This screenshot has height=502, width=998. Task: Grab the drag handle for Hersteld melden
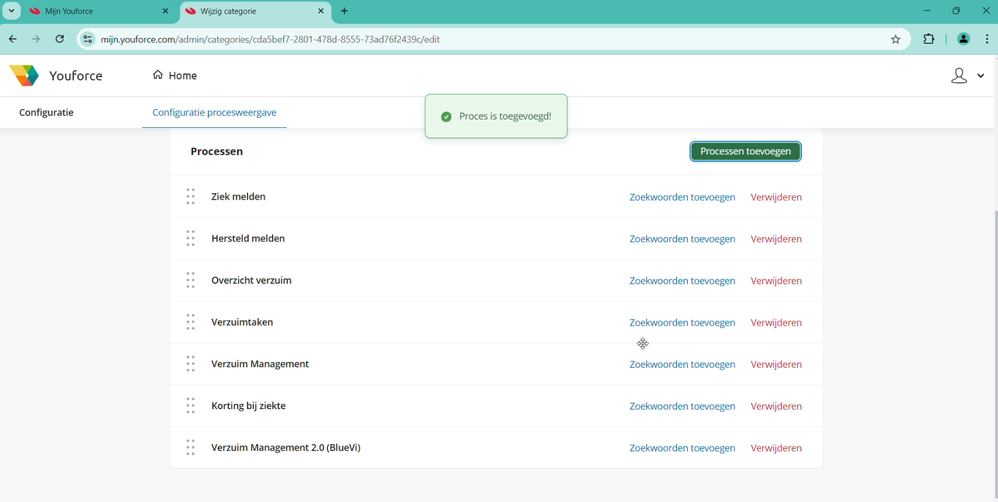tap(190, 239)
